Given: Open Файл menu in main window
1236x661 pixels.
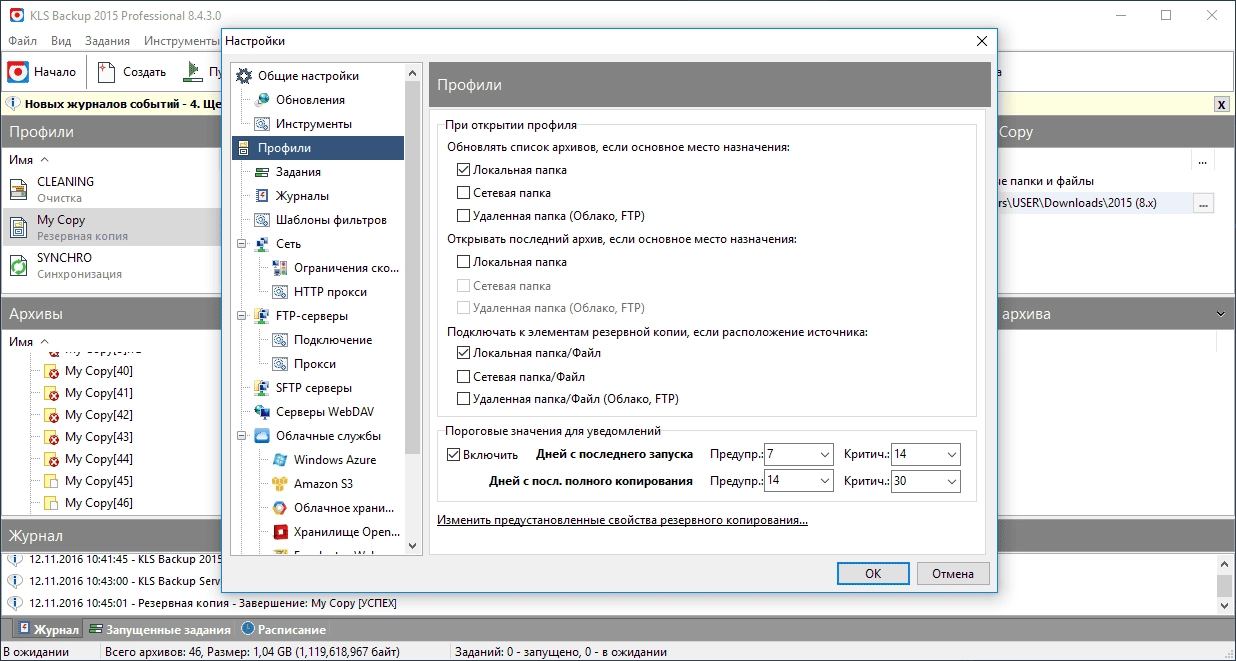Looking at the screenshot, I should (22, 41).
